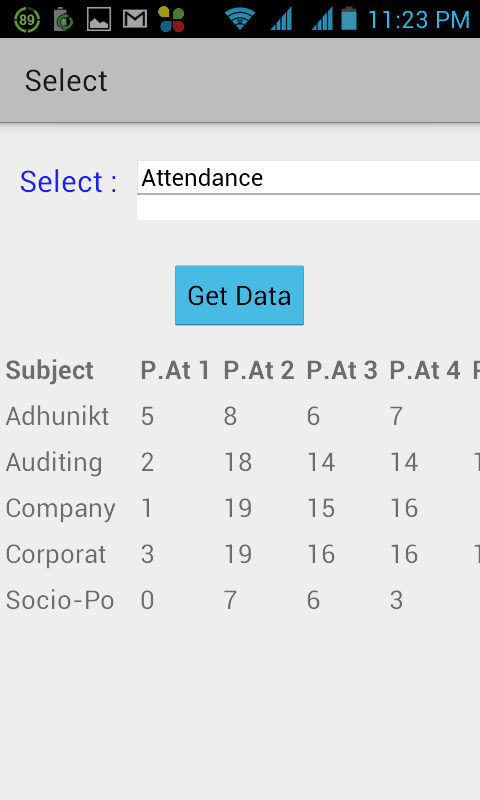Tap the battery percentage 89 status icon
Image resolution: width=480 pixels, height=800 pixels.
(27, 20)
